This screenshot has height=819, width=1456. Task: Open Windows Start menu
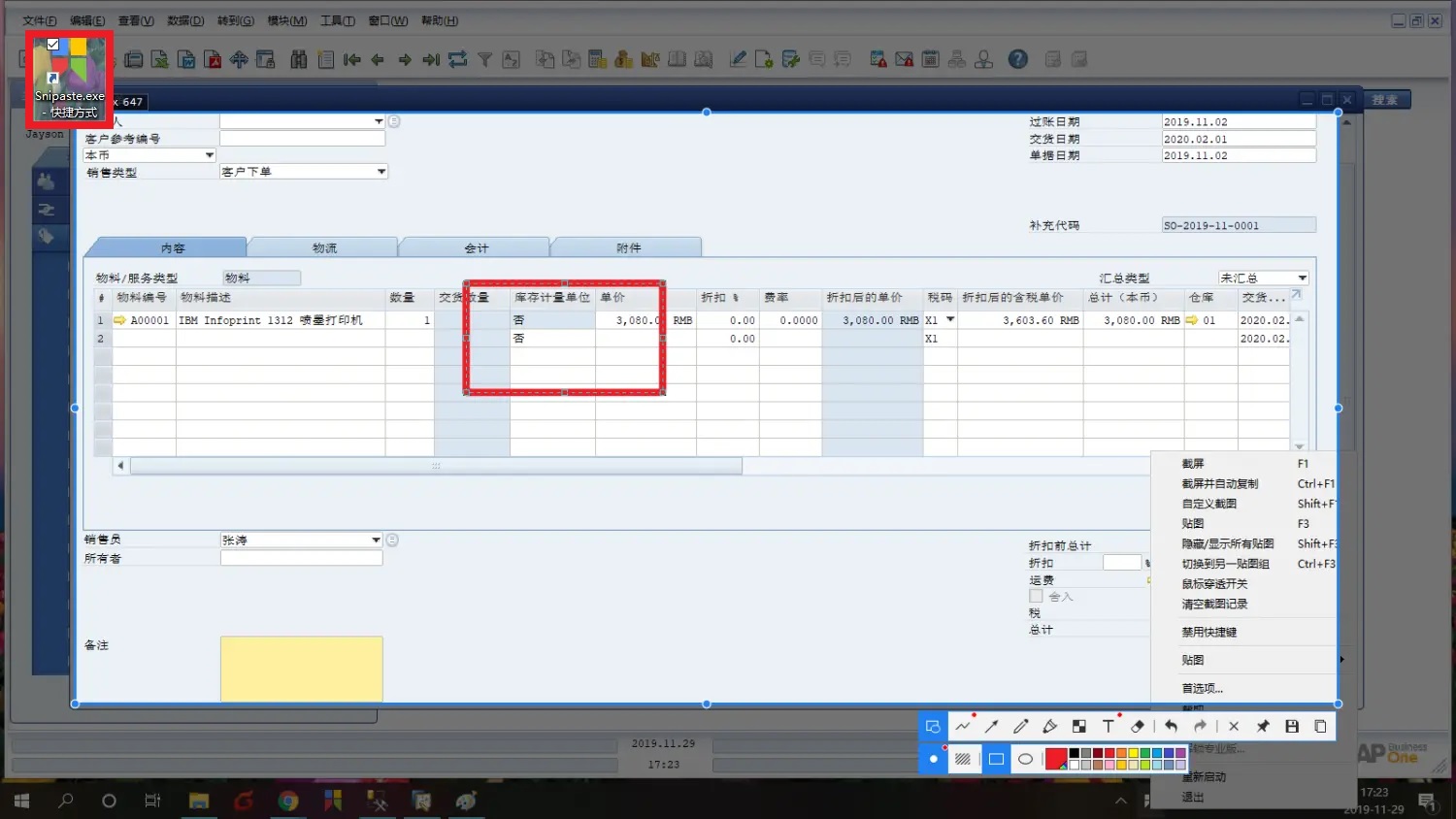pos(21,801)
